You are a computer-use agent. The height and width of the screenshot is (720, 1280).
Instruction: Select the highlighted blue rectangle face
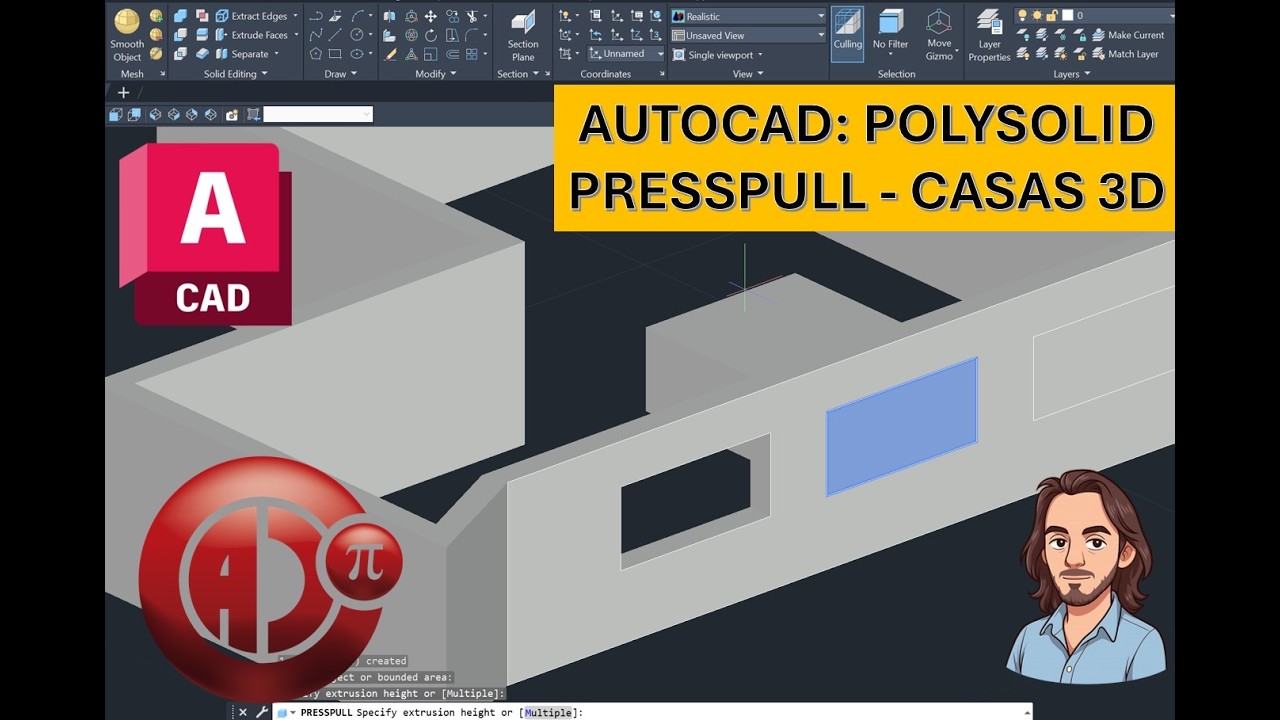tap(902, 426)
